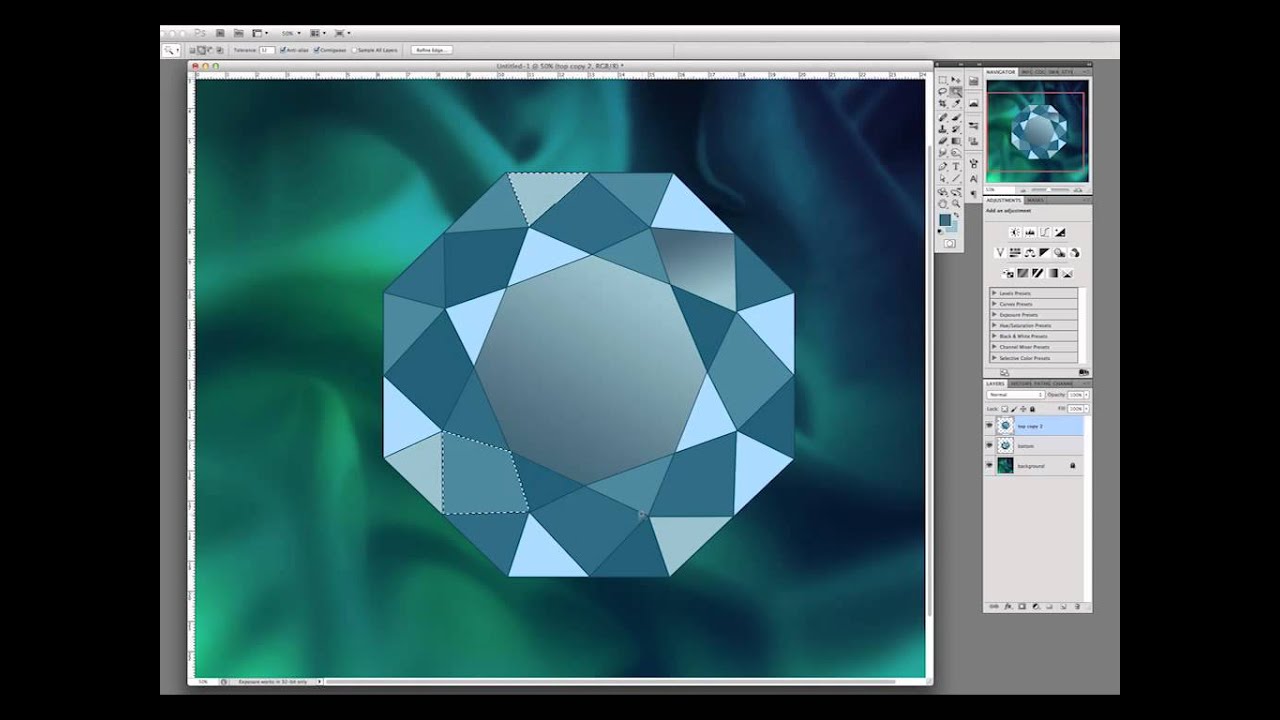The image size is (1280, 720).
Task: Select the Clone Stamp tool
Action: pyautogui.click(x=942, y=128)
